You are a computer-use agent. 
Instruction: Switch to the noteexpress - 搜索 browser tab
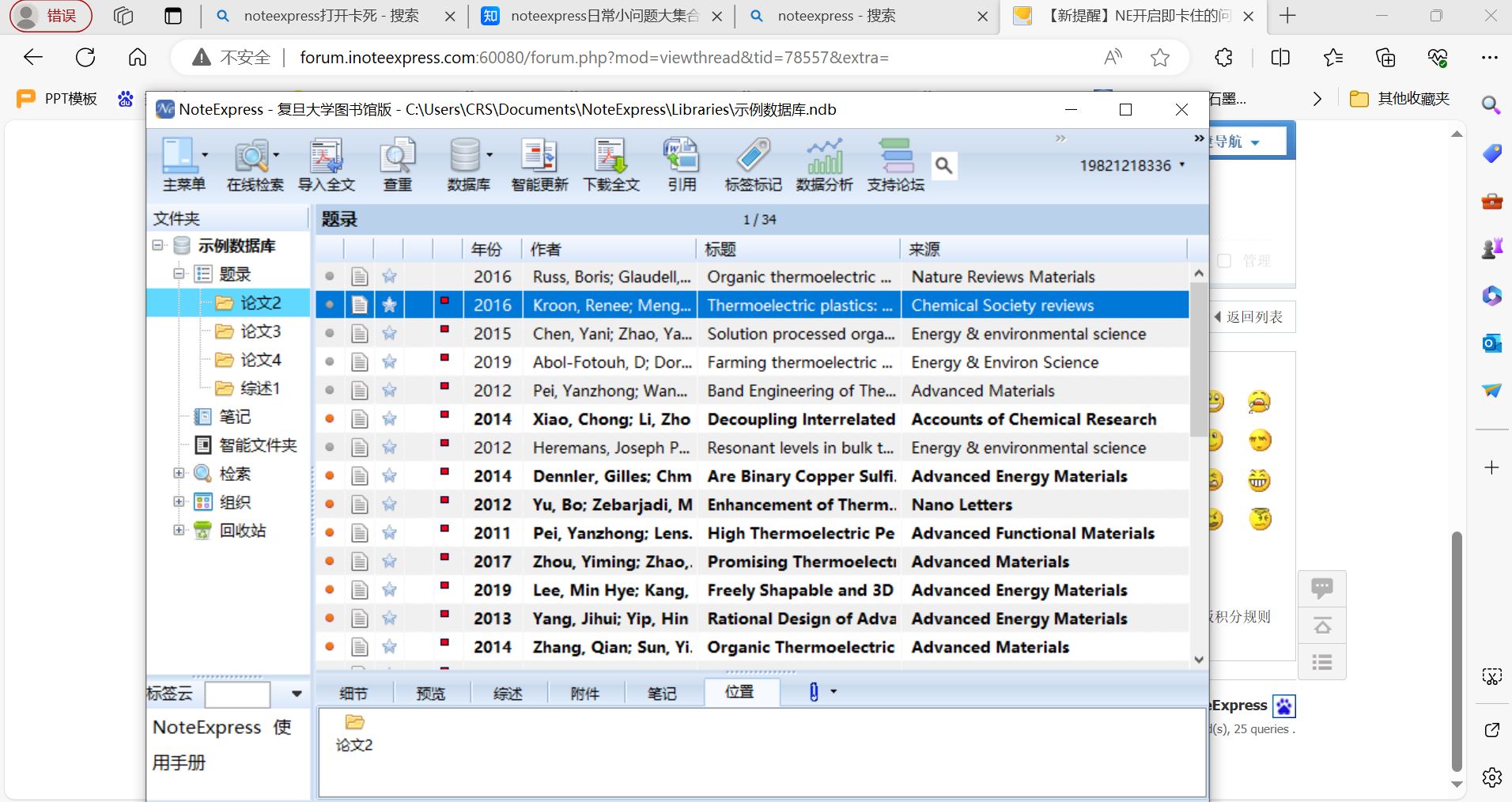click(867, 16)
